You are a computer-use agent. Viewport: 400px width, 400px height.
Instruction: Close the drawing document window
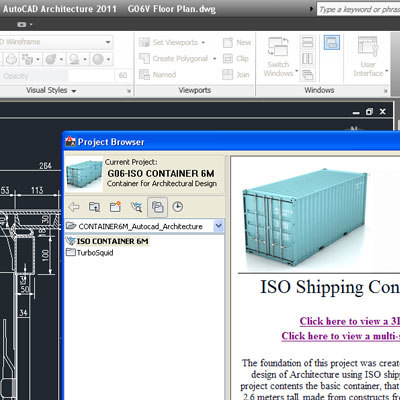[382, 112]
